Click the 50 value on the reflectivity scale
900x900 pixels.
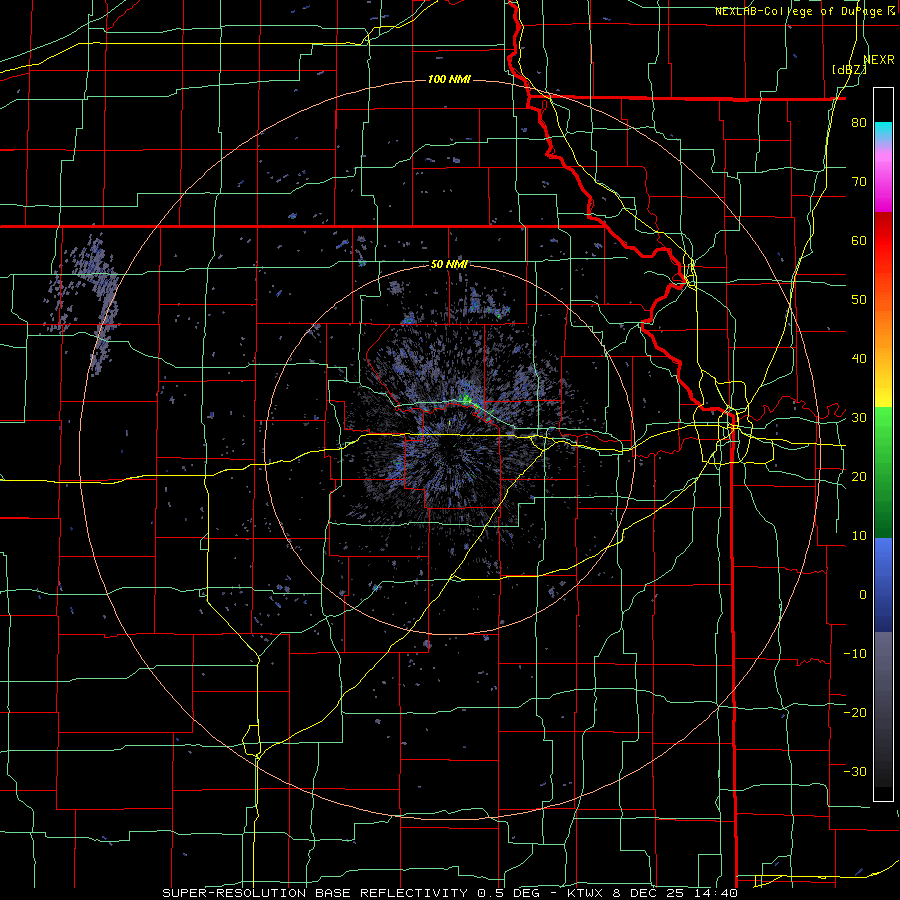coord(859,300)
